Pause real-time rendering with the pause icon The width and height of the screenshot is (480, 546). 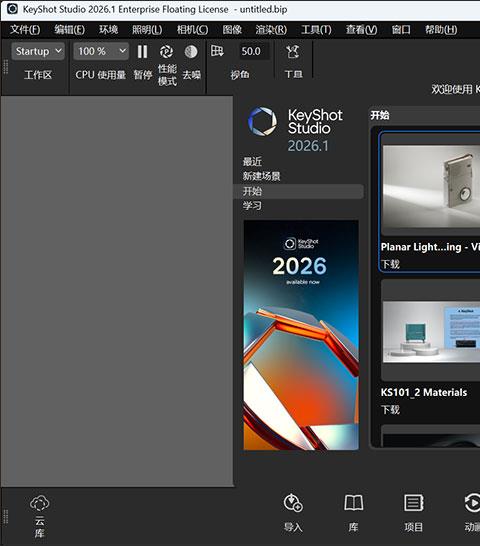(142, 52)
